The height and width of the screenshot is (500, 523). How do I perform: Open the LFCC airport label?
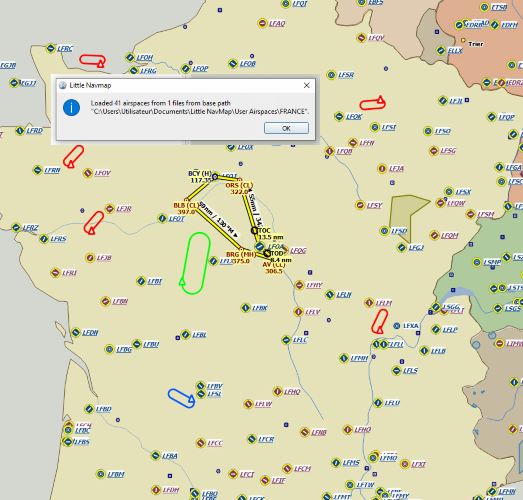point(214,443)
